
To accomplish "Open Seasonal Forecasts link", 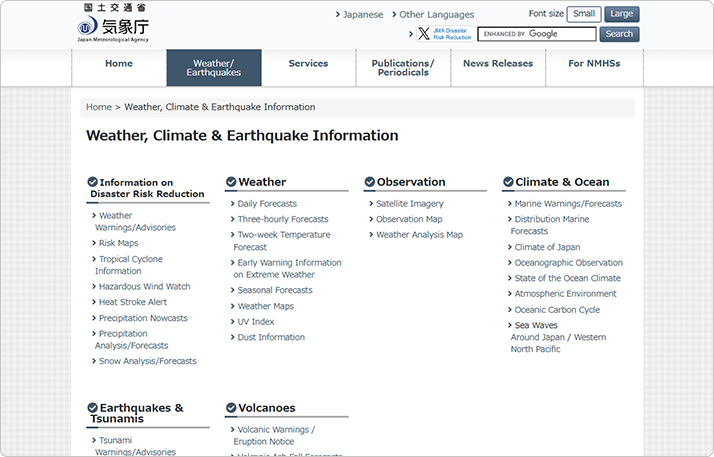I will [x=275, y=290].
